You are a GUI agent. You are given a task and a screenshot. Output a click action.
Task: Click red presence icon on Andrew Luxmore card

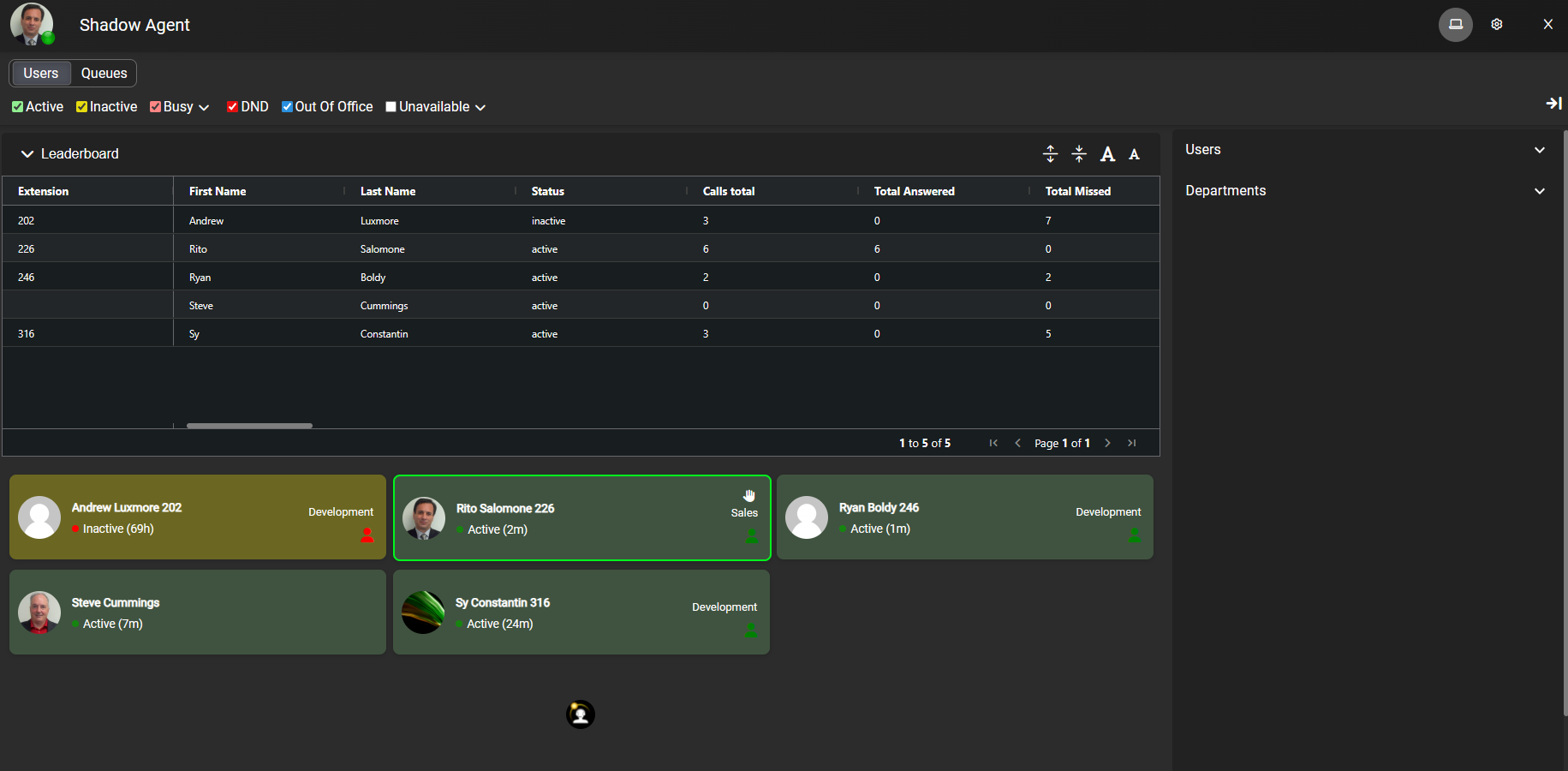[367, 535]
